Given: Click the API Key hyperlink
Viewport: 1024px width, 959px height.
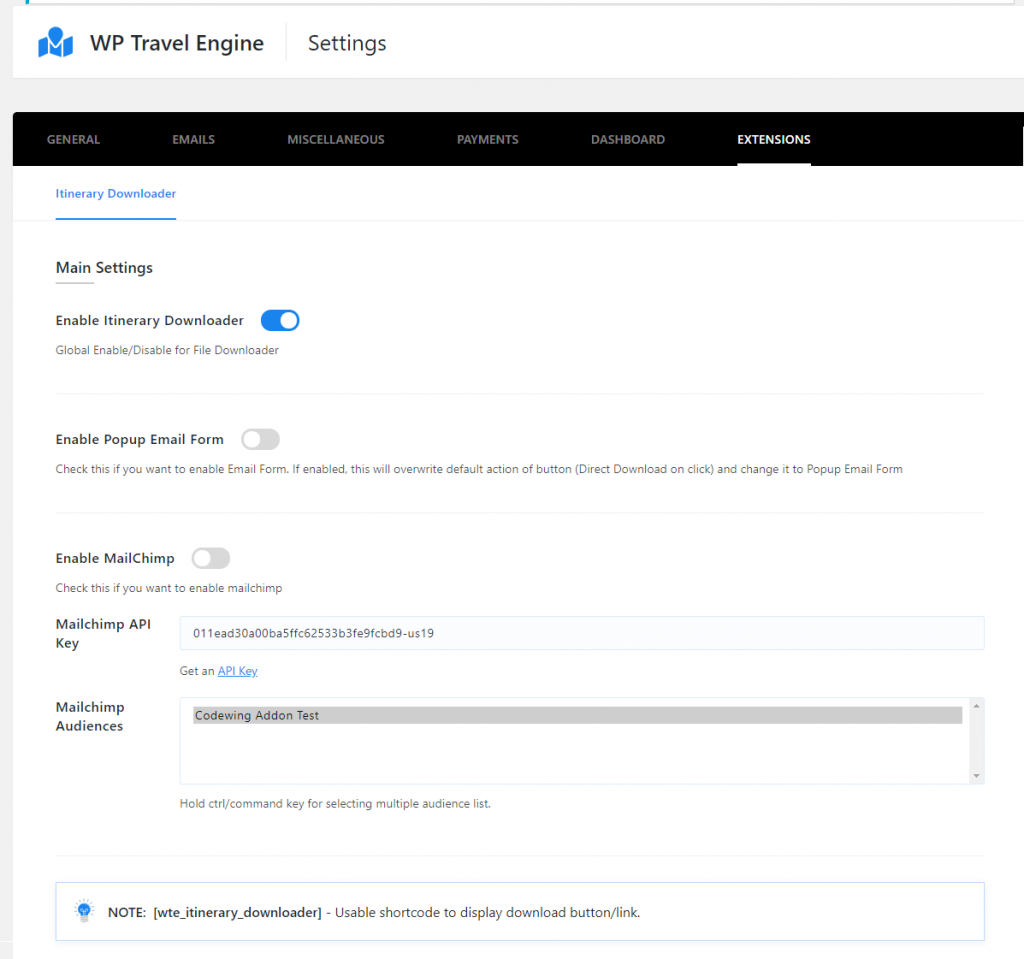Looking at the screenshot, I should coord(237,670).
